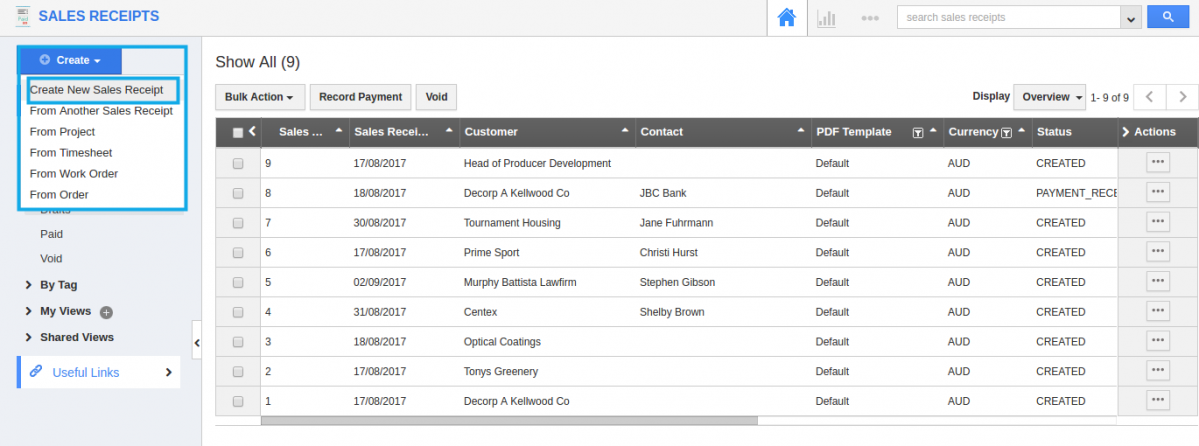Click the Home icon in top bar
1199x446 pixels.
click(x=786, y=18)
